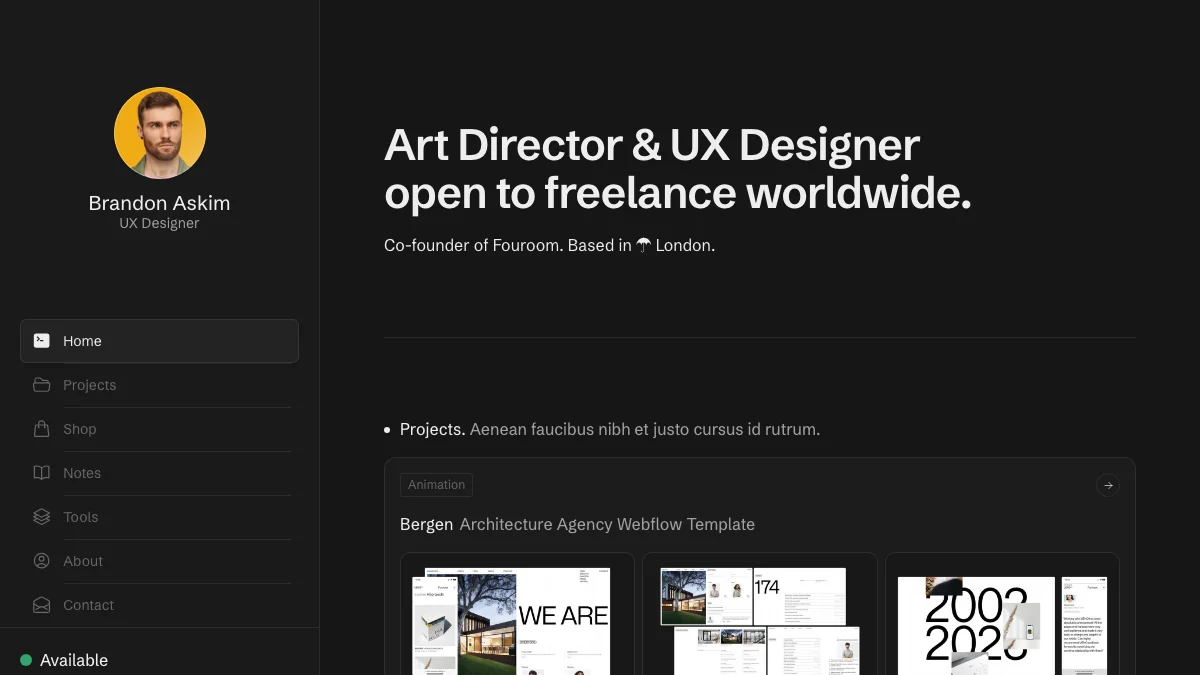Open the Bergen thumbnail showing '174'
1200x675 pixels.
[760, 614]
